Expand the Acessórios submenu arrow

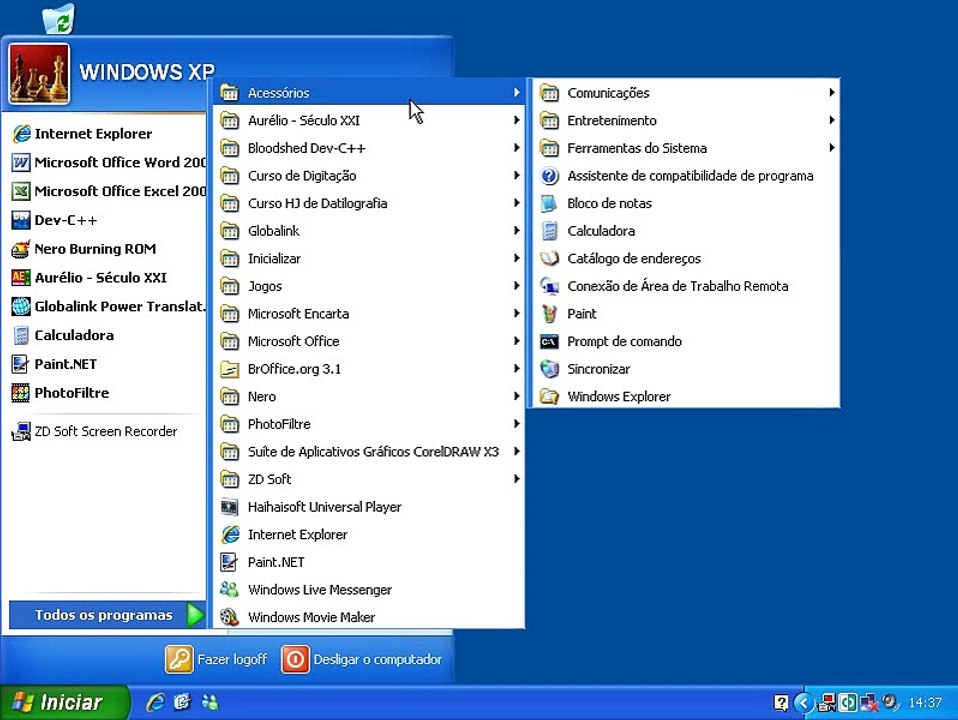pos(517,93)
